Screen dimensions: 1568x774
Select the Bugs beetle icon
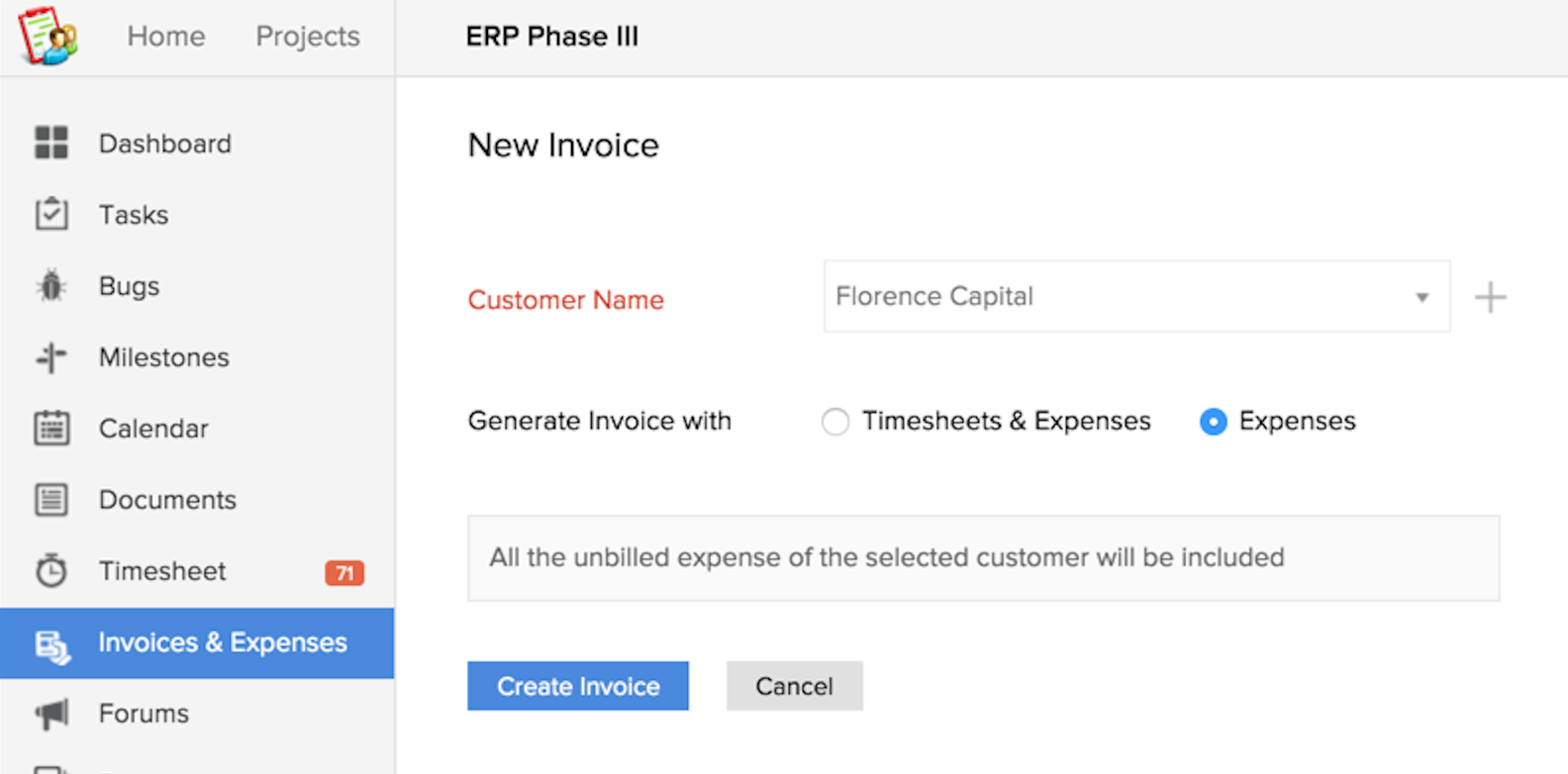click(51, 286)
